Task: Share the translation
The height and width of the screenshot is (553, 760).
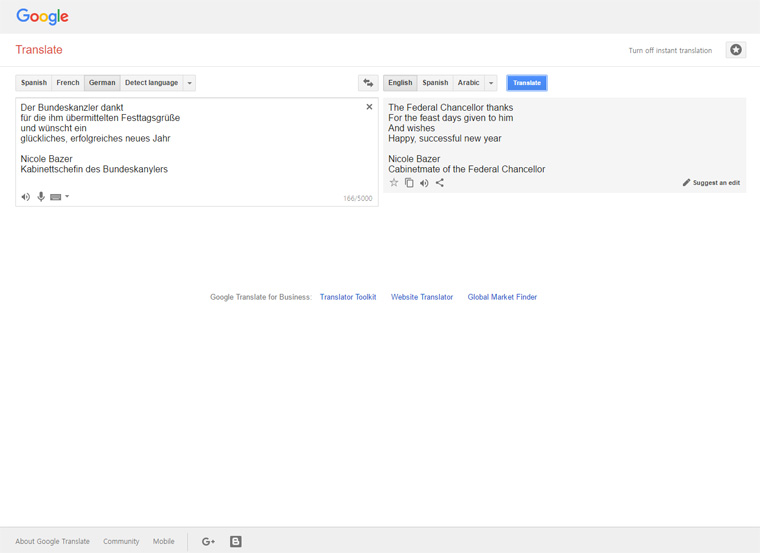Action: 440,183
